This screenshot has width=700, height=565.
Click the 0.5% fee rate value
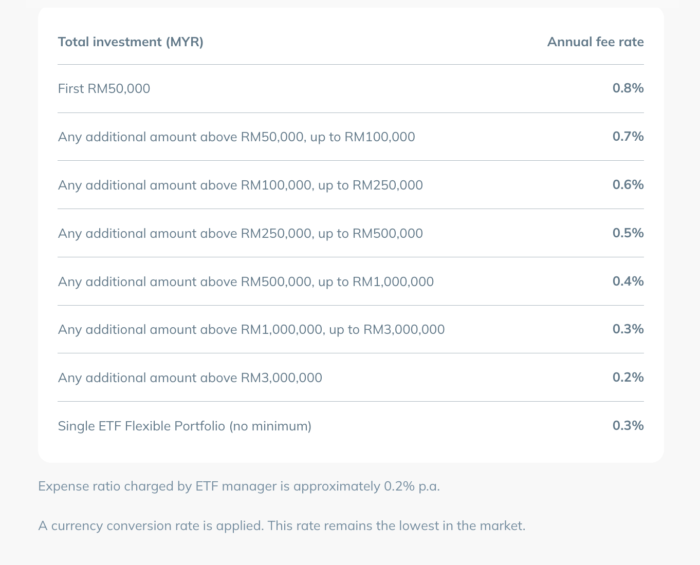point(628,233)
